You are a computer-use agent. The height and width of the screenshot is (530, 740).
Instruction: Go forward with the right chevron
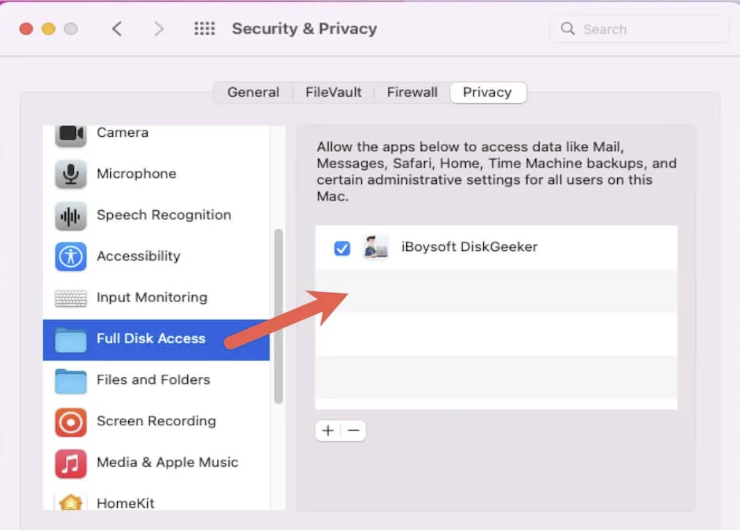[159, 29]
